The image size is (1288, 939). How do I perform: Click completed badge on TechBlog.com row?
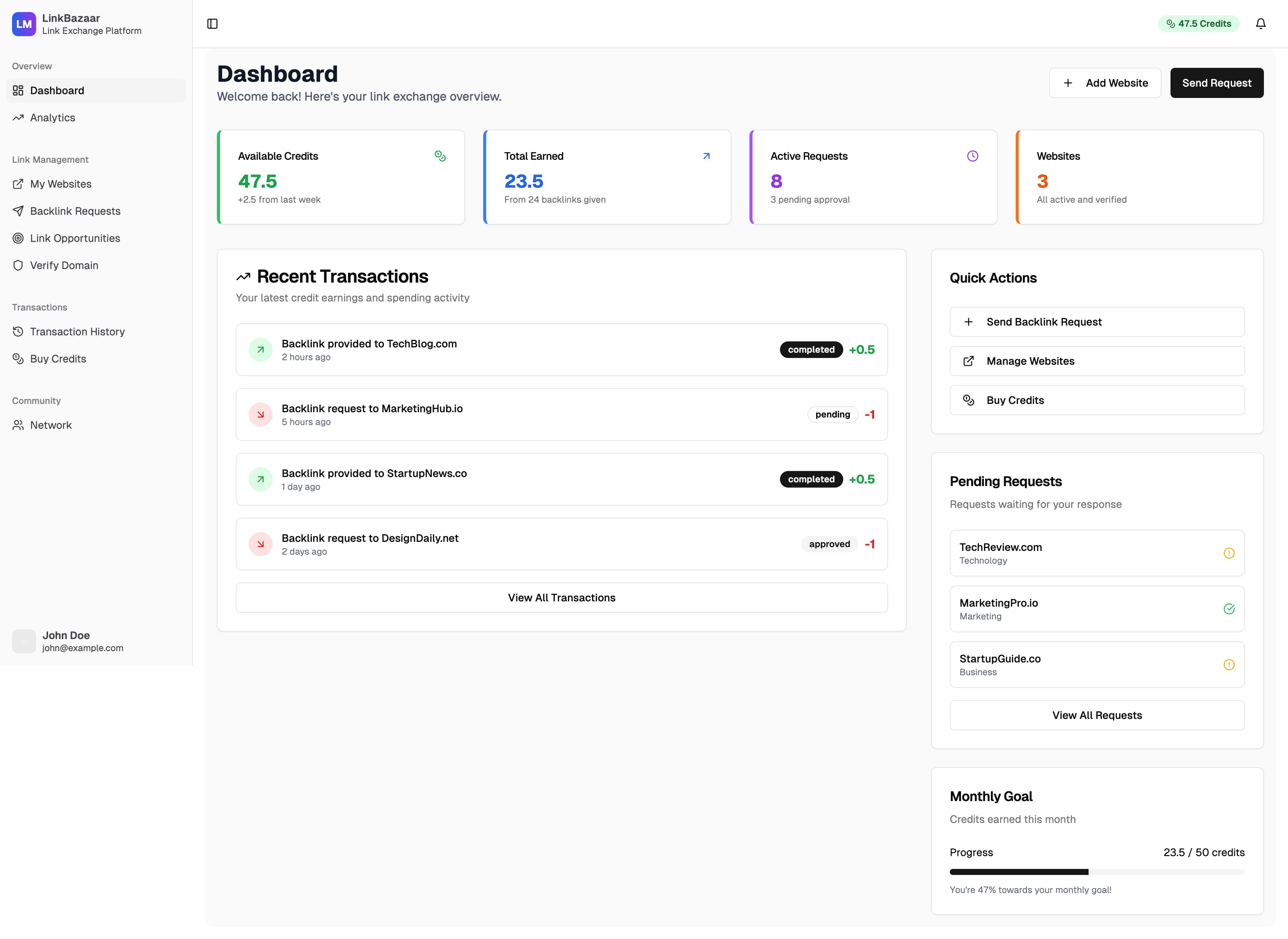point(811,350)
